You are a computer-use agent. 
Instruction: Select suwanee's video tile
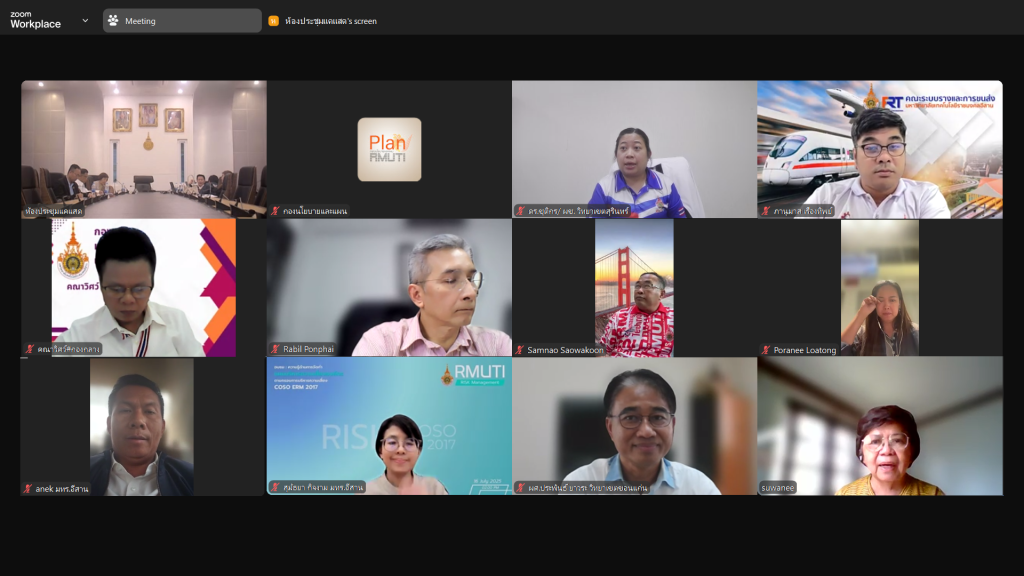point(880,426)
